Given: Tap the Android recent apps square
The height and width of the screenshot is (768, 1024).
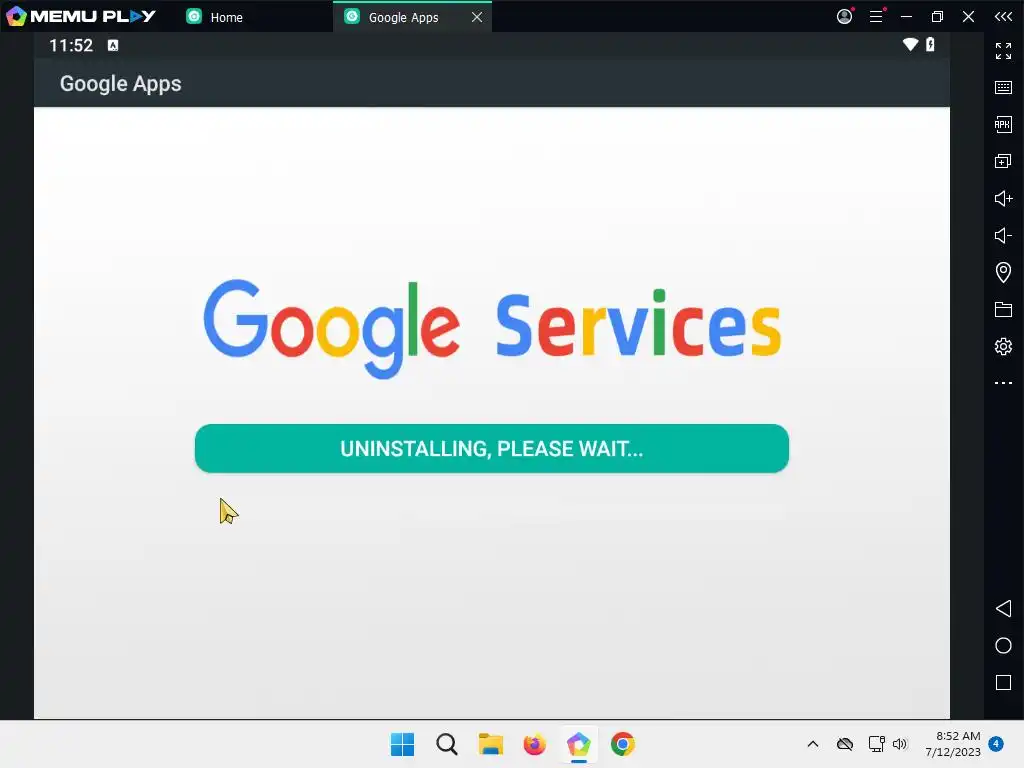Looking at the screenshot, I should coord(1003,682).
